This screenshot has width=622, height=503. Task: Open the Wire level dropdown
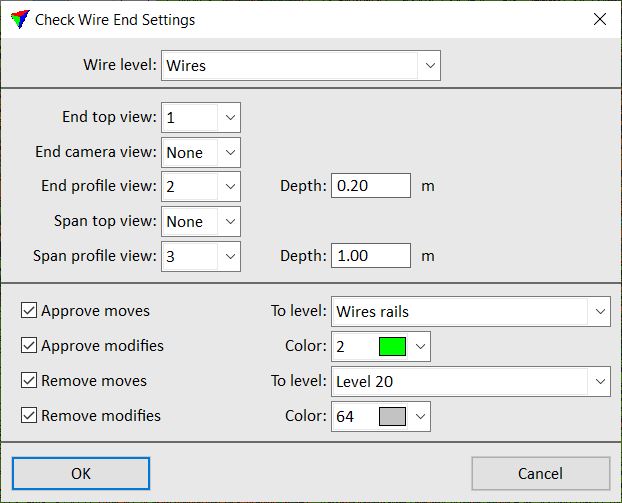[x=301, y=65]
